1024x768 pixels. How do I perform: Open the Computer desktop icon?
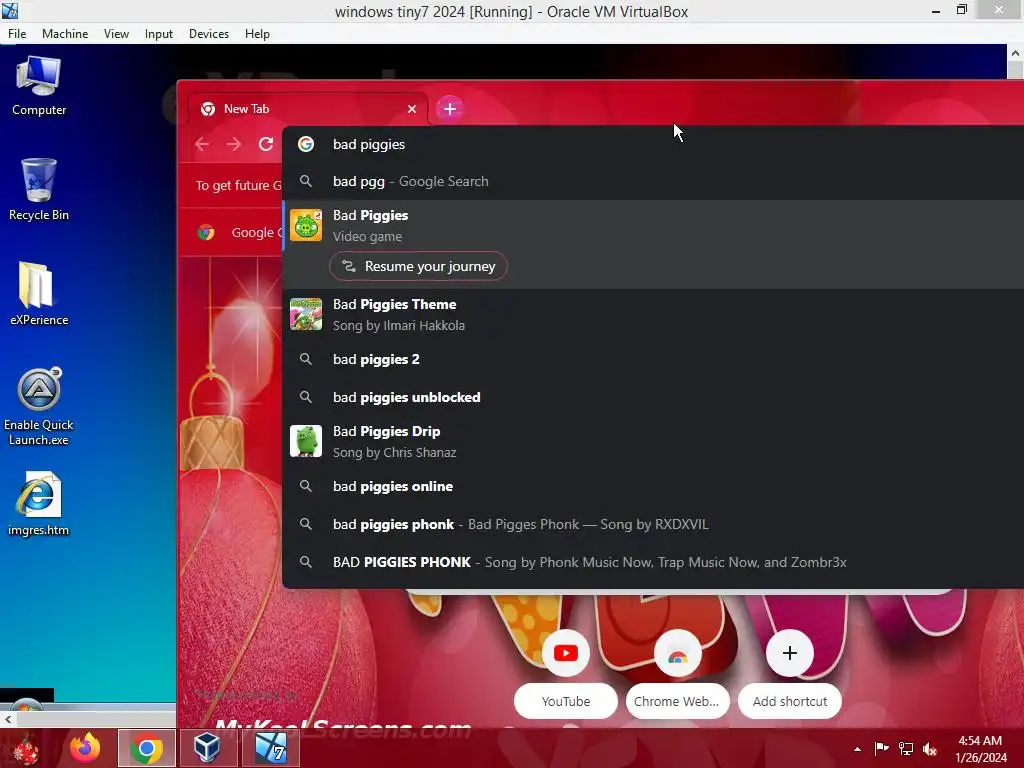39,86
